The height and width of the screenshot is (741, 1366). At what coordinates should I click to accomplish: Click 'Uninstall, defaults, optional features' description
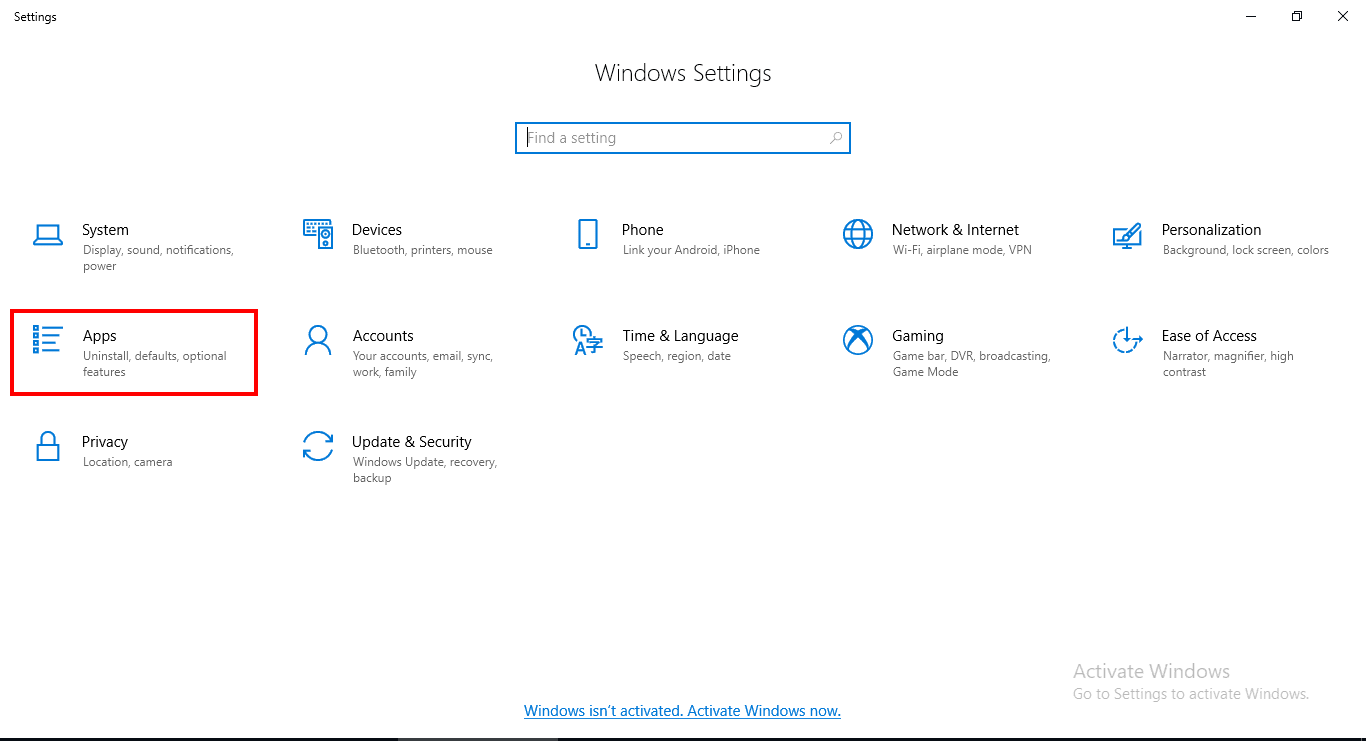[x=155, y=364]
